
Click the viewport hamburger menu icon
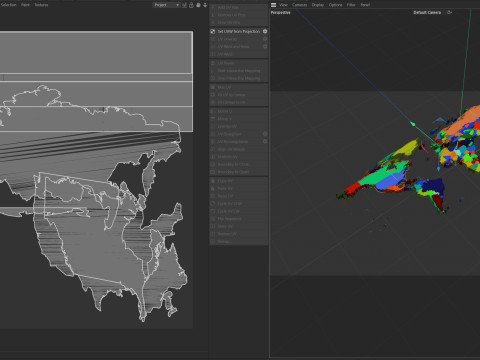tap(274, 5)
